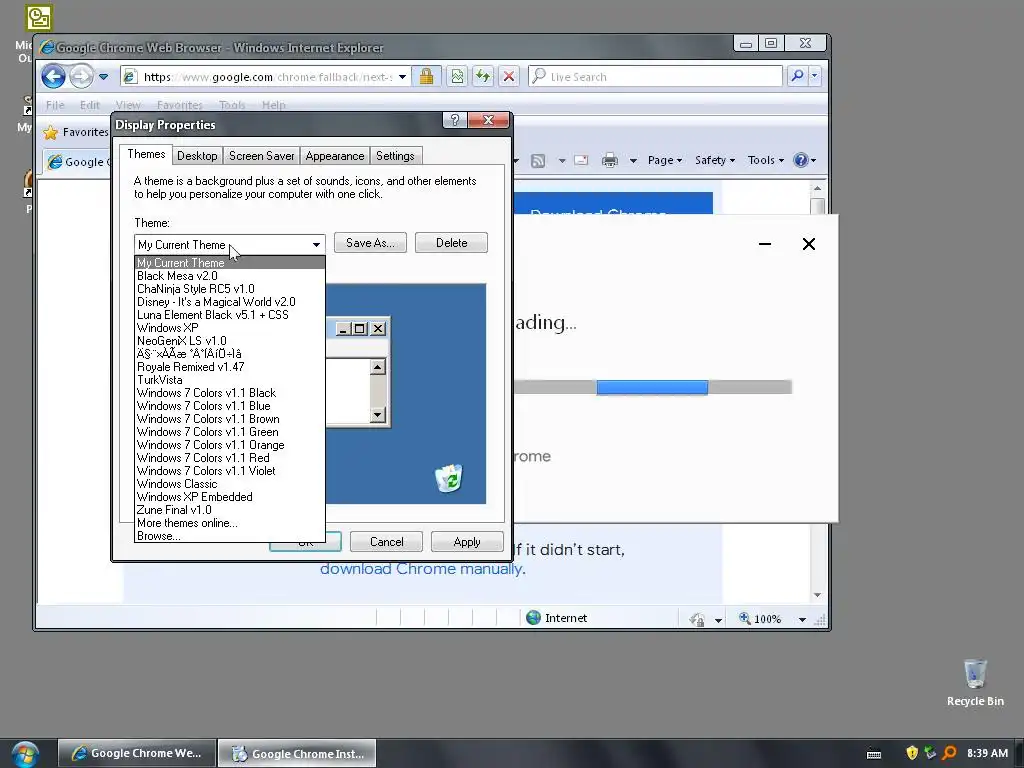Select Windows 7 Colors v1.1 Green
This screenshot has height=768, width=1024.
pyautogui.click(x=229, y=432)
